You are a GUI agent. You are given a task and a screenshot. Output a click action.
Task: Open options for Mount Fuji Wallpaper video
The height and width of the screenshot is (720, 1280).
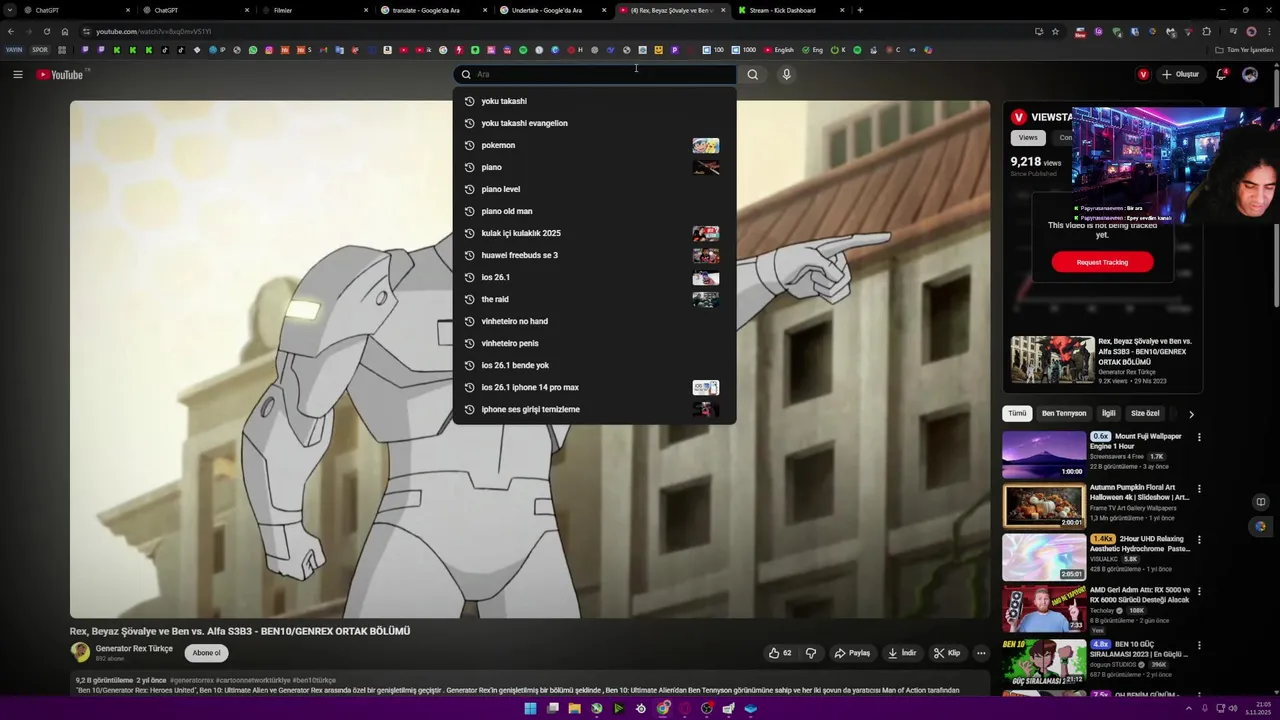[1199, 437]
